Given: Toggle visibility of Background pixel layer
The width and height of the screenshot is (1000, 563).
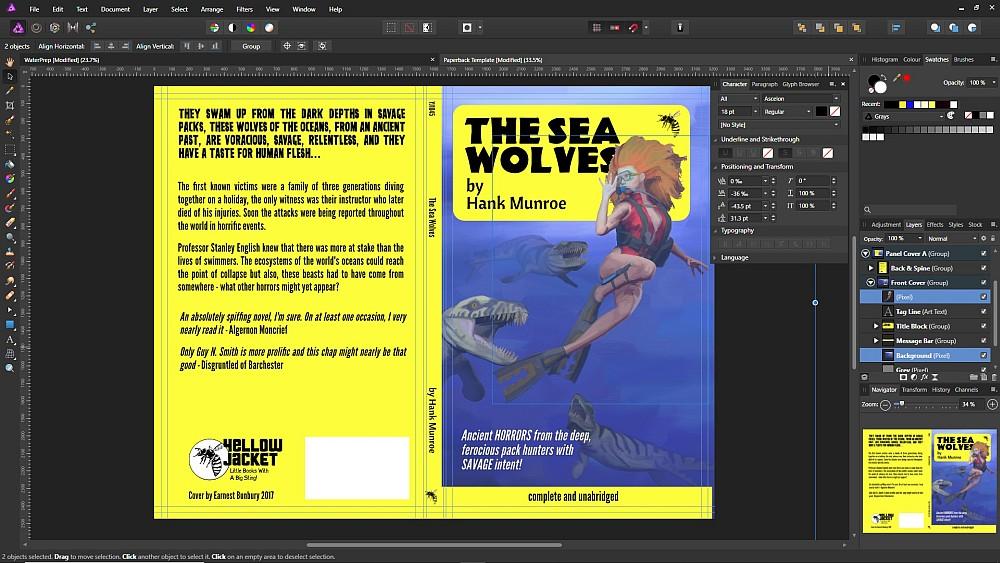Looking at the screenshot, I should (x=983, y=355).
